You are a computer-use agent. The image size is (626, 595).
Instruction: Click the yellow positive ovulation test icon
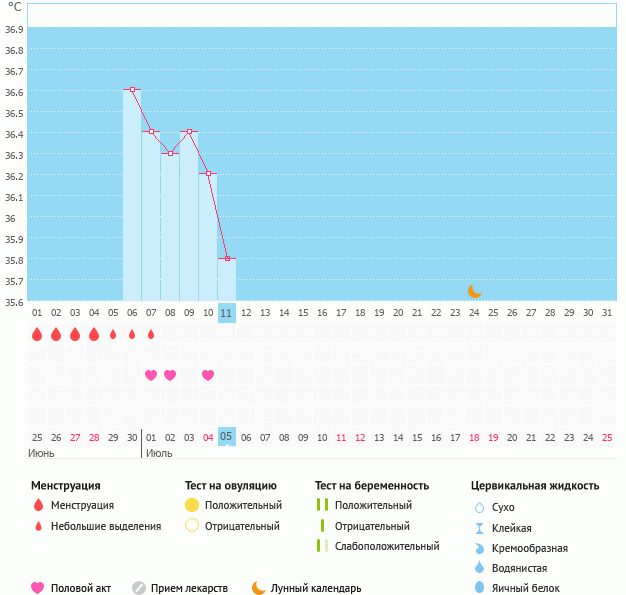(192, 505)
